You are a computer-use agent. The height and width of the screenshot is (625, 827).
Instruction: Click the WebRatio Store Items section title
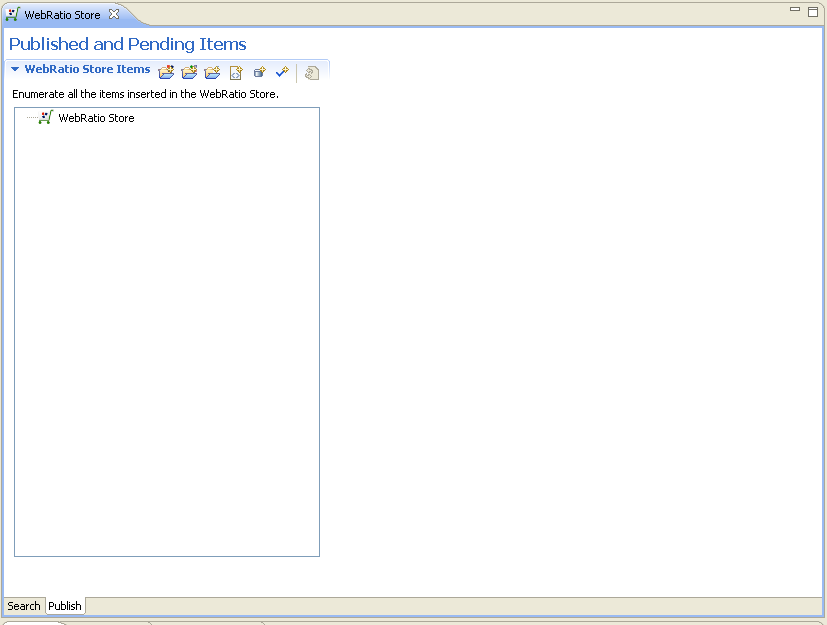(x=88, y=69)
